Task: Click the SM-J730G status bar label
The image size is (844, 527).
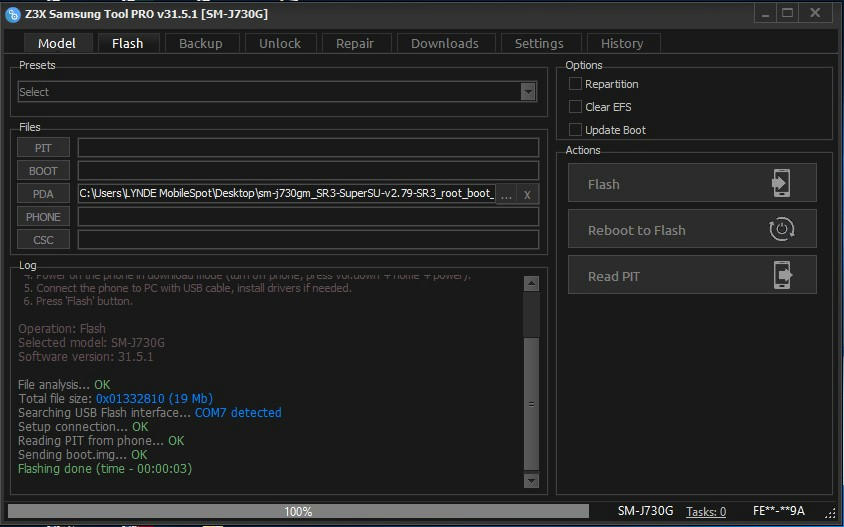Action: [645, 511]
